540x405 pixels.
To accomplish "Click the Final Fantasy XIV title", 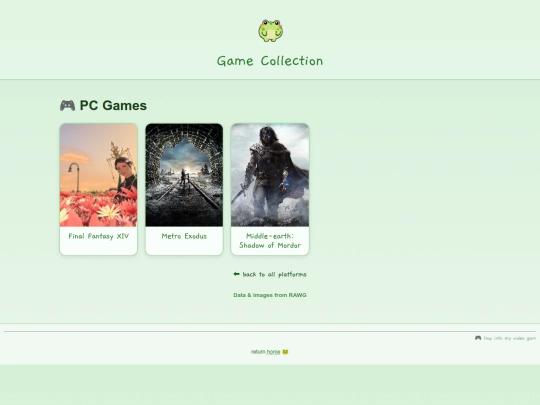I will 98,236.
